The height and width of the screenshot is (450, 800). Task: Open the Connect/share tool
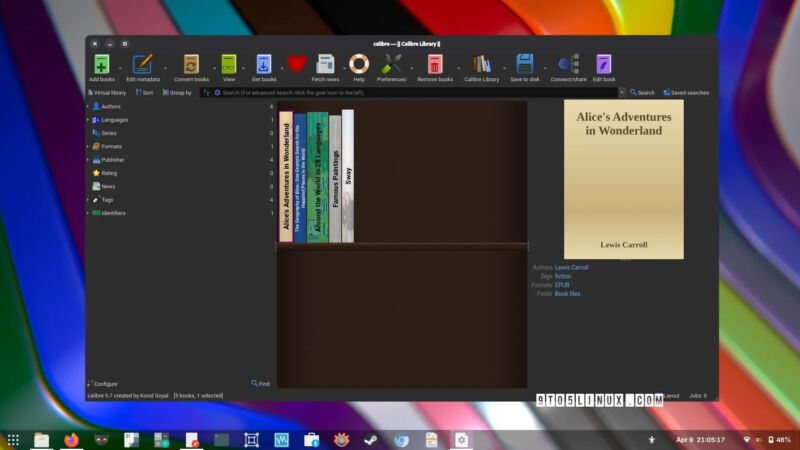[x=568, y=65]
